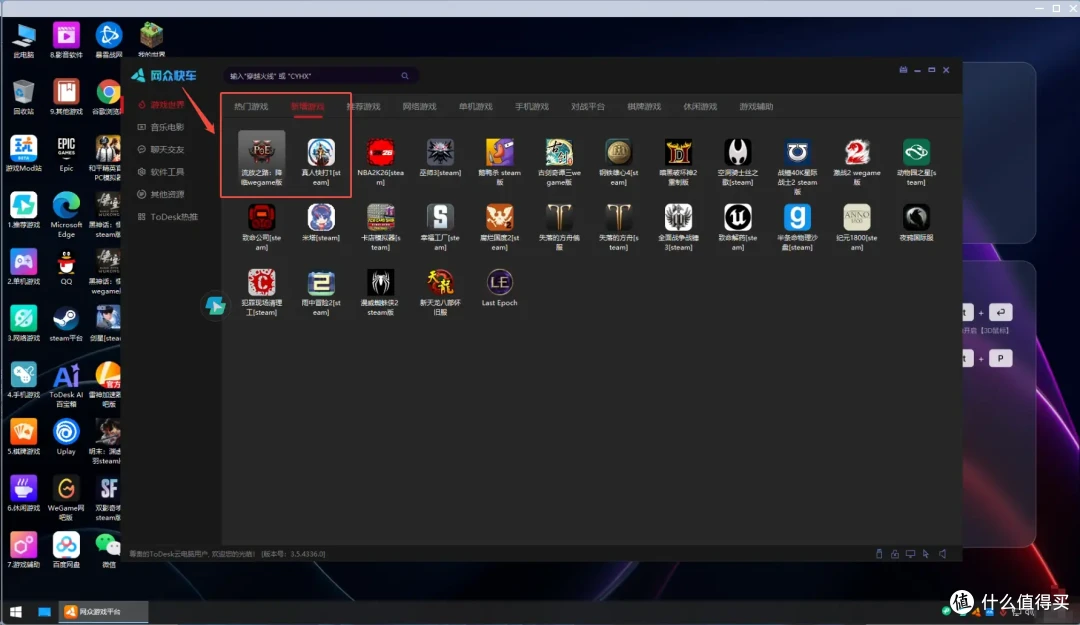Switch to 休闲游戏 tab
The image size is (1080, 625).
click(700, 107)
